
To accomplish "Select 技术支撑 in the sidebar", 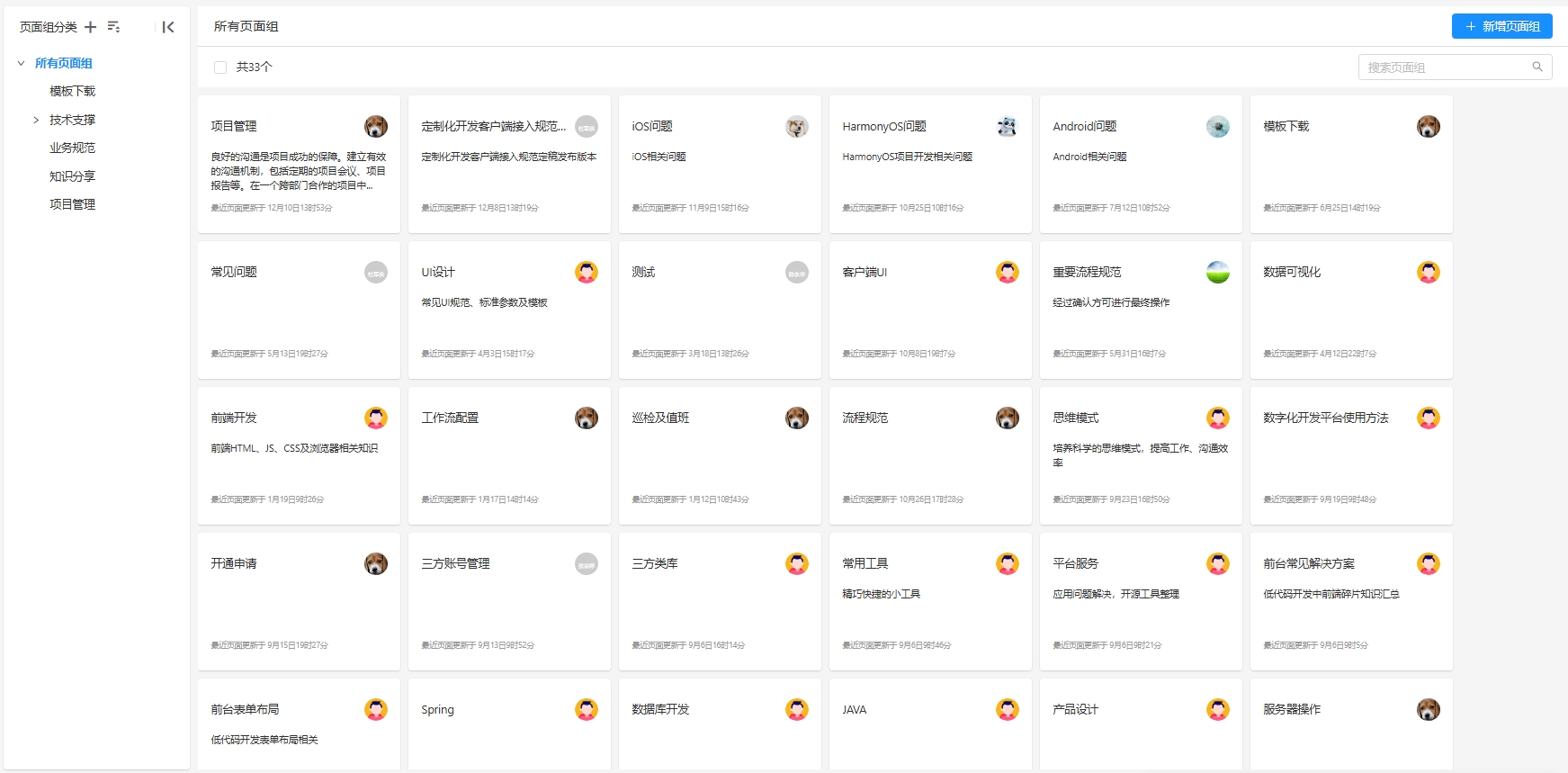I will click(73, 120).
